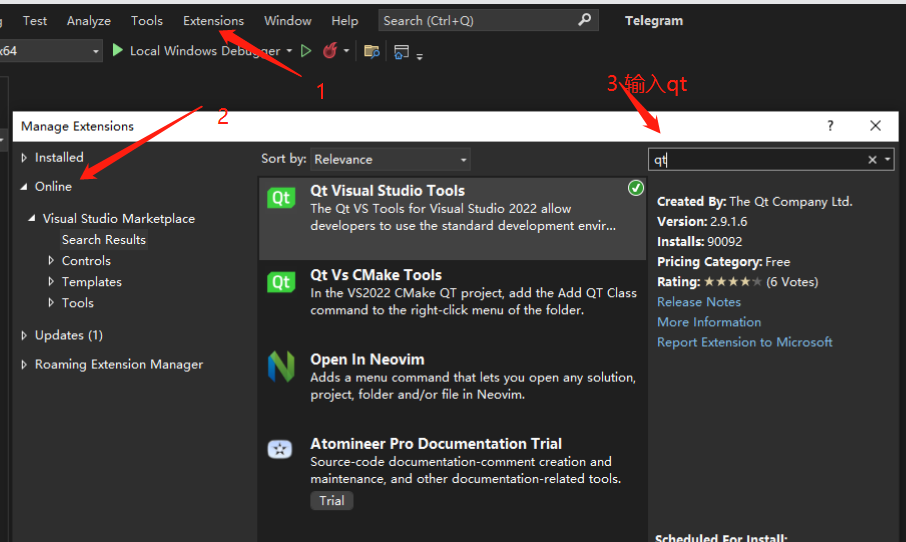Click Created By: The Qt Company Ltd.
This screenshot has height=542, width=906.
click(755, 202)
